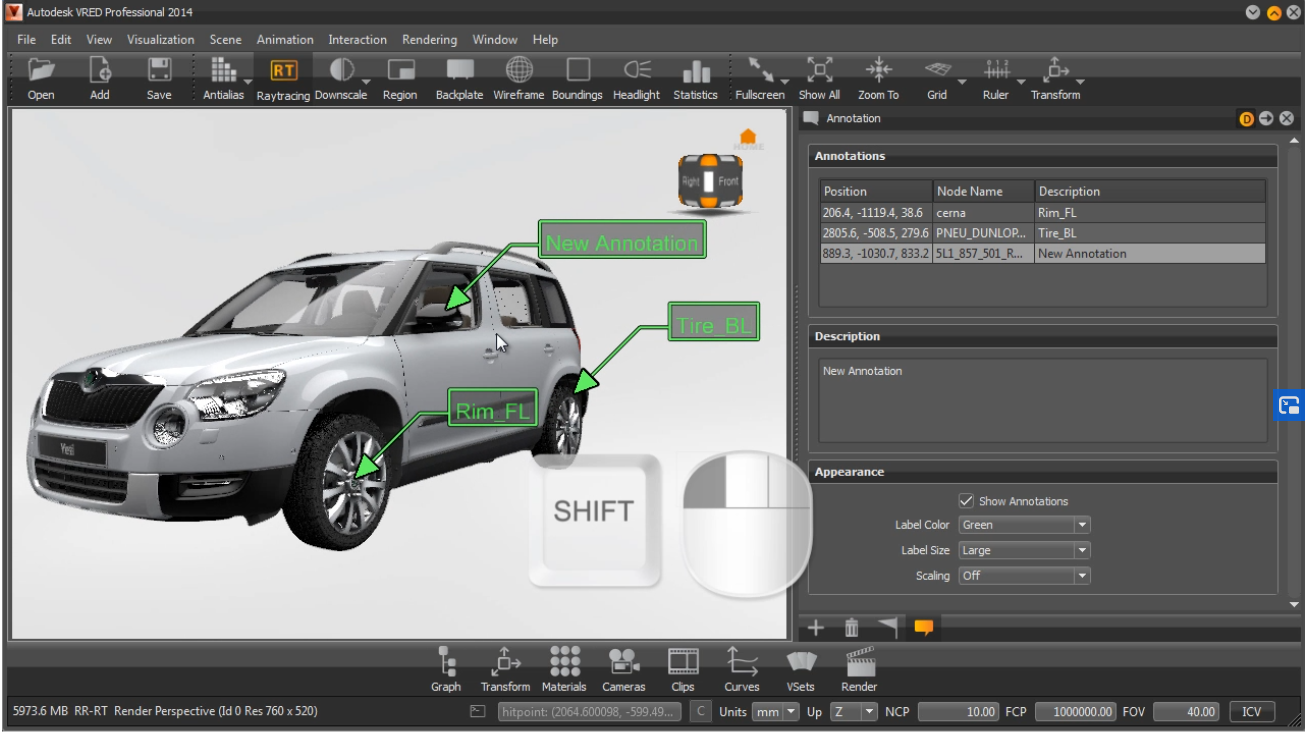This screenshot has height=733, width=1305.
Task: Open the Materials module
Action: [564, 660]
